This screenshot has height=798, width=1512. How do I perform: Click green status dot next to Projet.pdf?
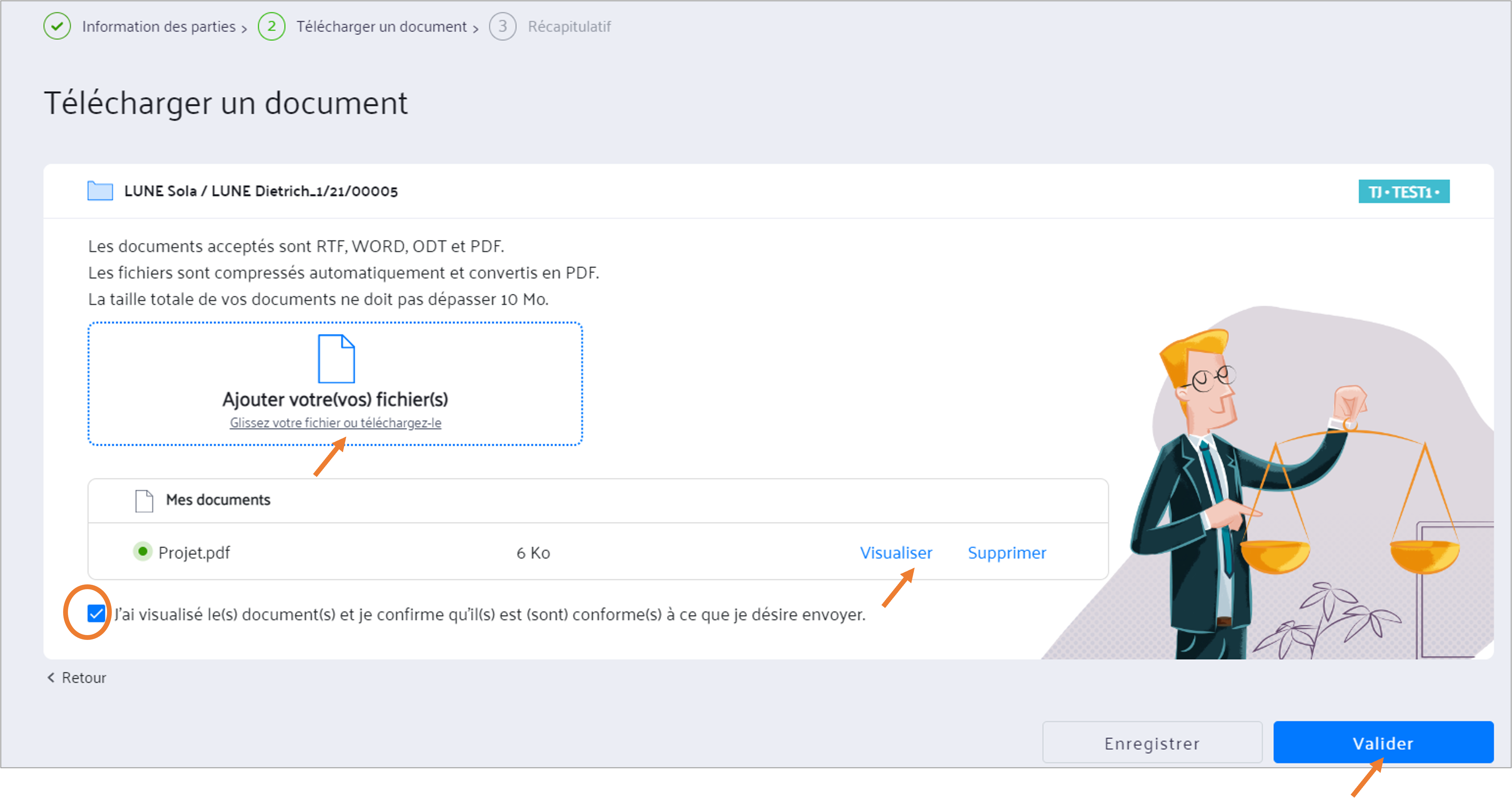tap(143, 551)
